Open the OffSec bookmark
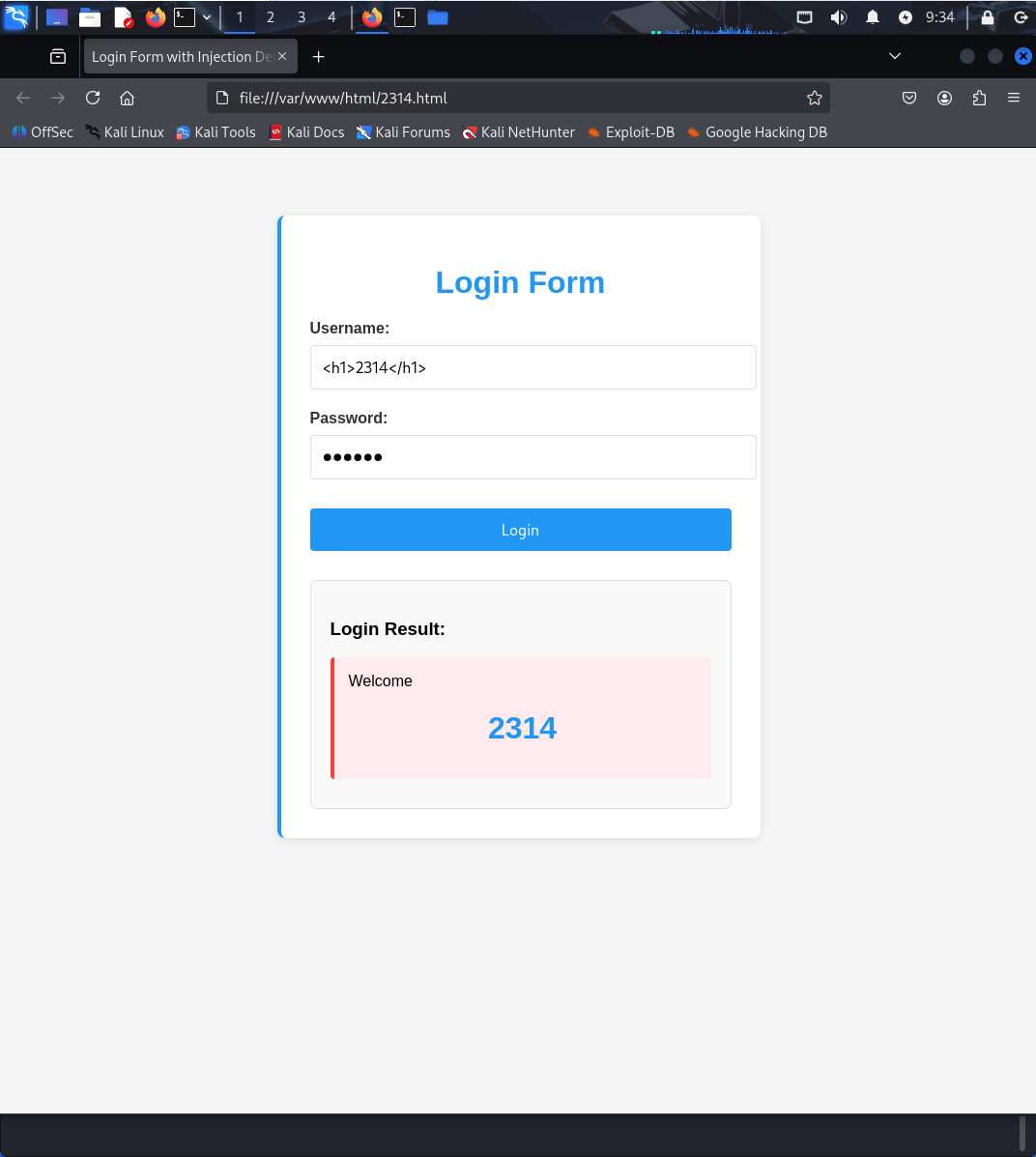 click(43, 132)
